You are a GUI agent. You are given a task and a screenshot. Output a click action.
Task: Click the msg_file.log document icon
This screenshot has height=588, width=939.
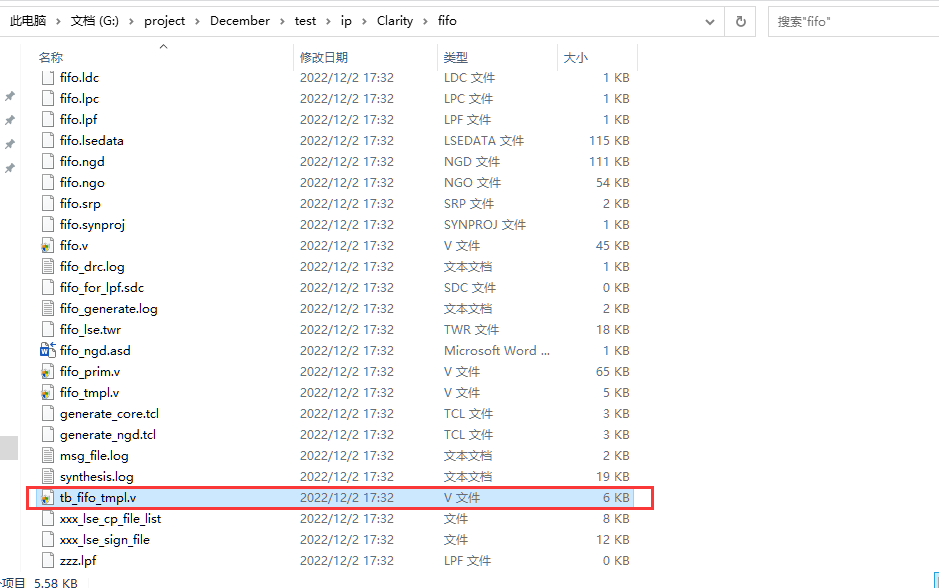pos(48,456)
